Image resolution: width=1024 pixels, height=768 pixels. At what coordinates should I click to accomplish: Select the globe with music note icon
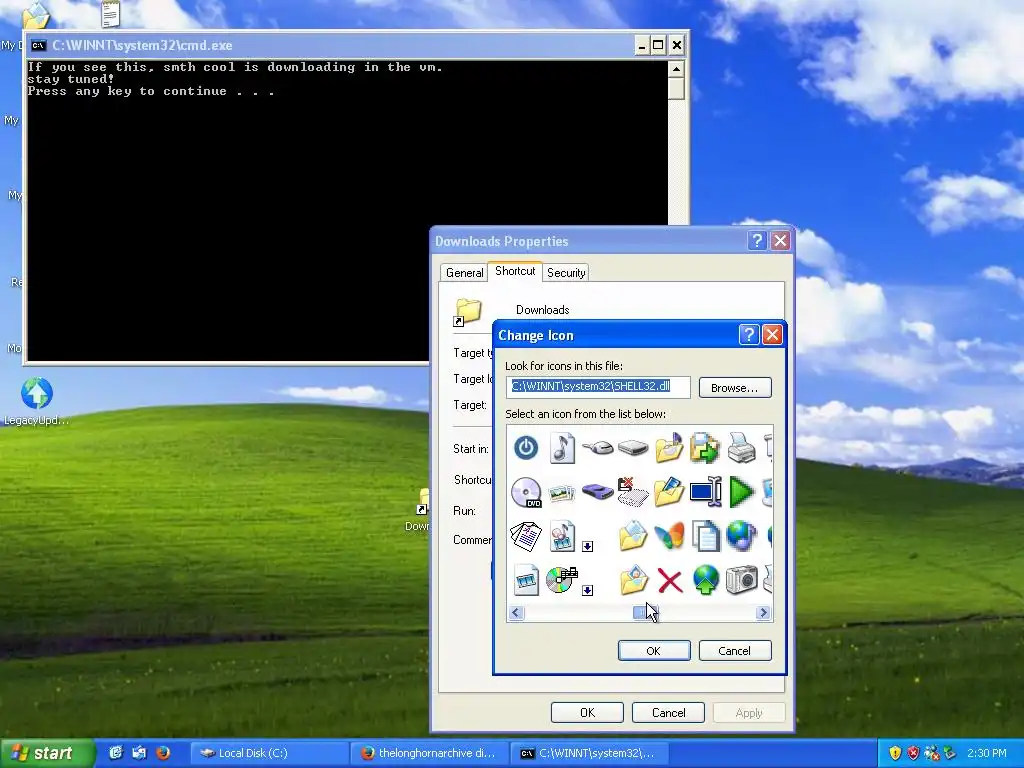[x=741, y=536]
